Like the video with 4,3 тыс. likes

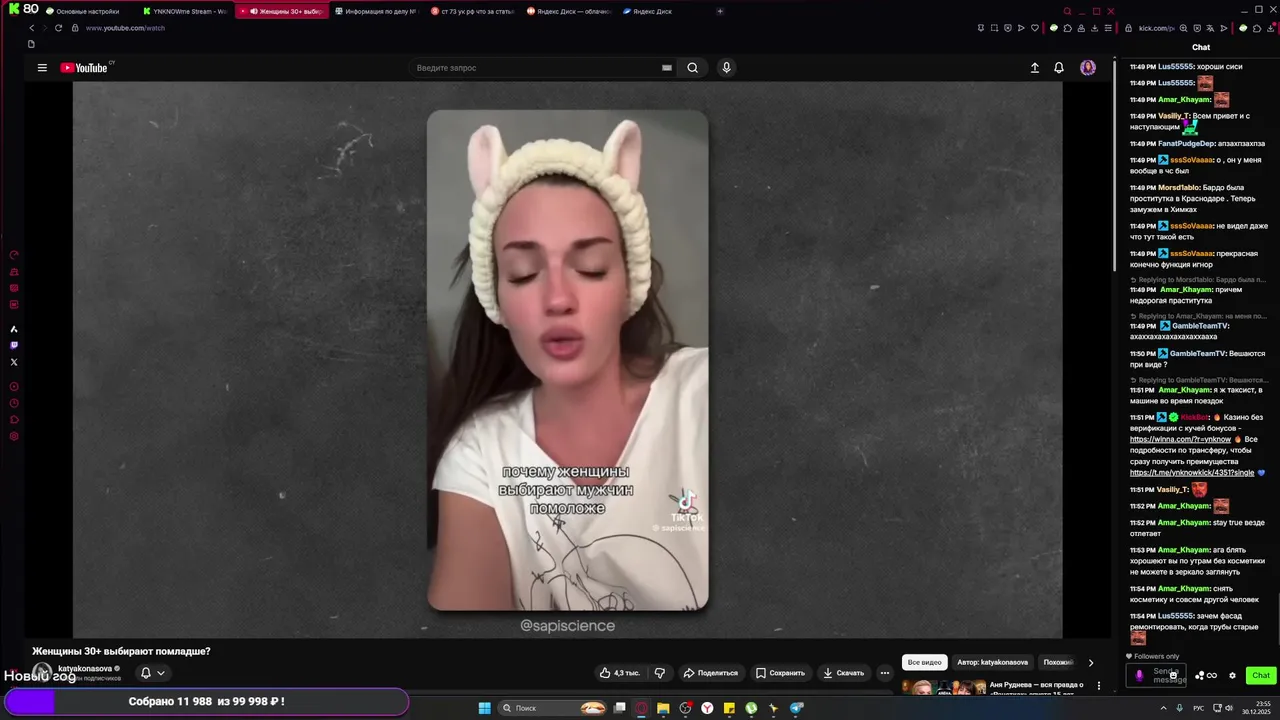point(620,673)
